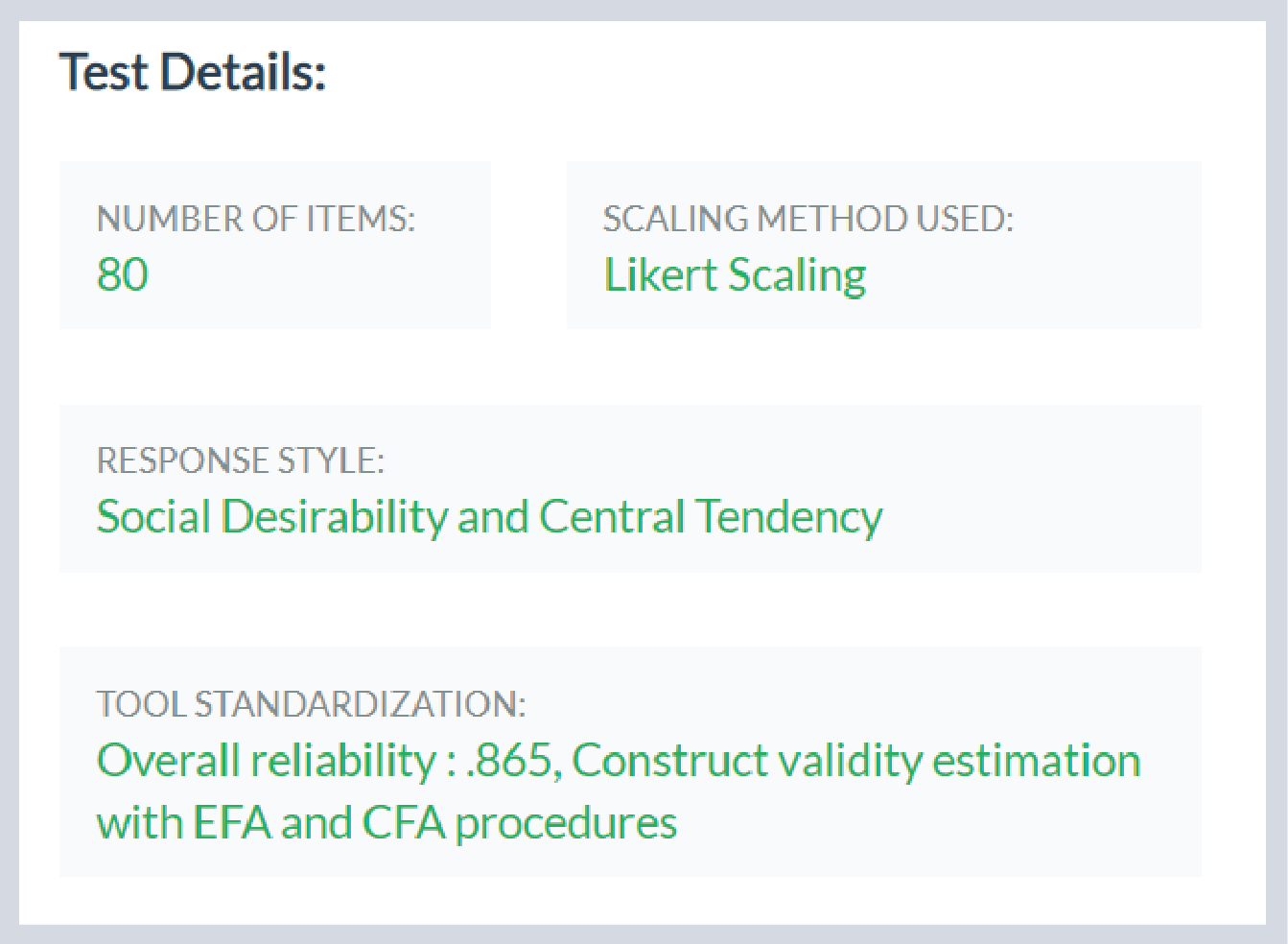The width and height of the screenshot is (1288, 944).
Task: Click the Tool Standardization card background
Action: tap(630, 762)
